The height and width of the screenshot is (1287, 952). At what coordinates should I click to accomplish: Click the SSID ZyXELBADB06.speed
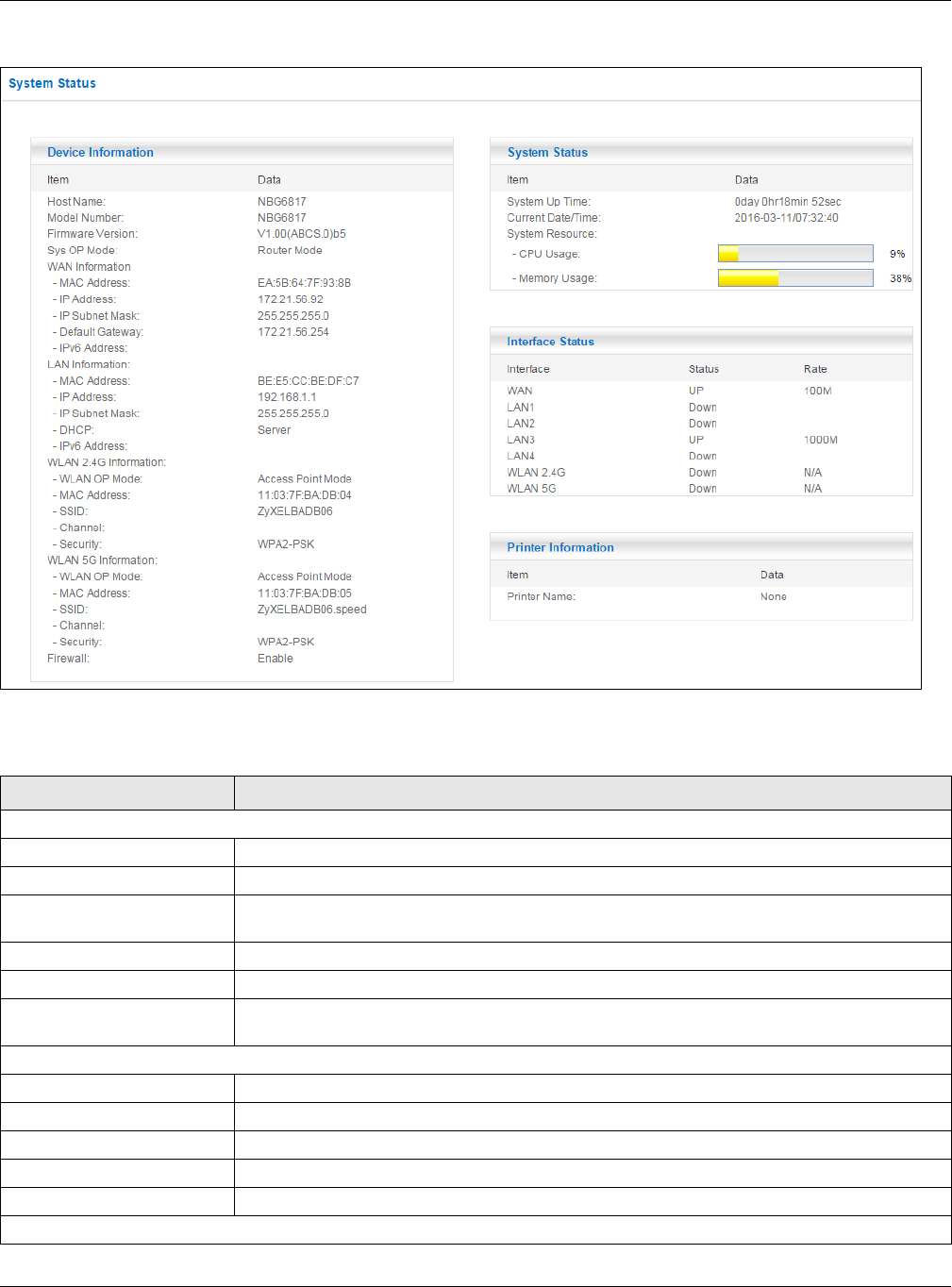pos(312,610)
